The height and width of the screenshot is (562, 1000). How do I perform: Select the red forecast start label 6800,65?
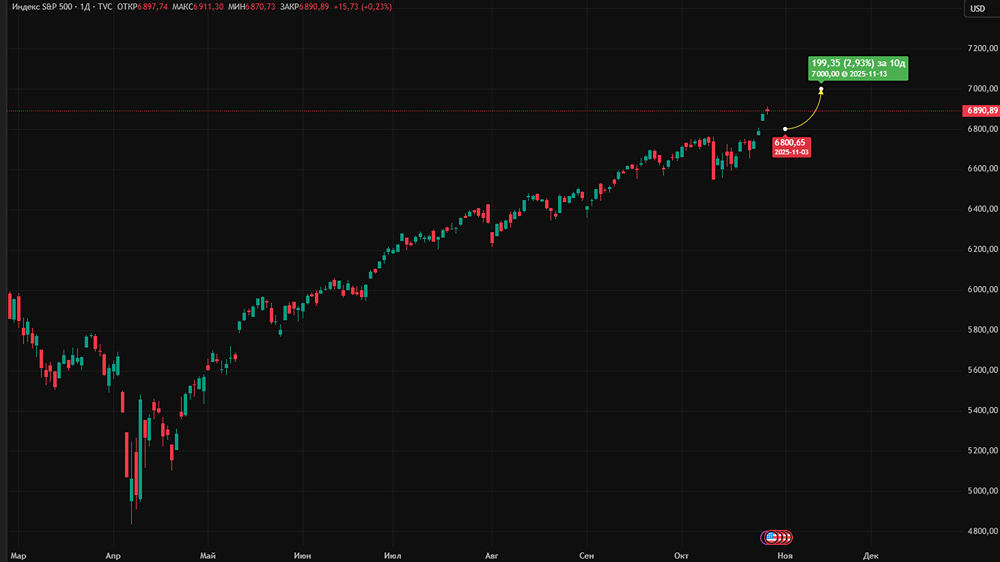pyautogui.click(x=791, y=147)
